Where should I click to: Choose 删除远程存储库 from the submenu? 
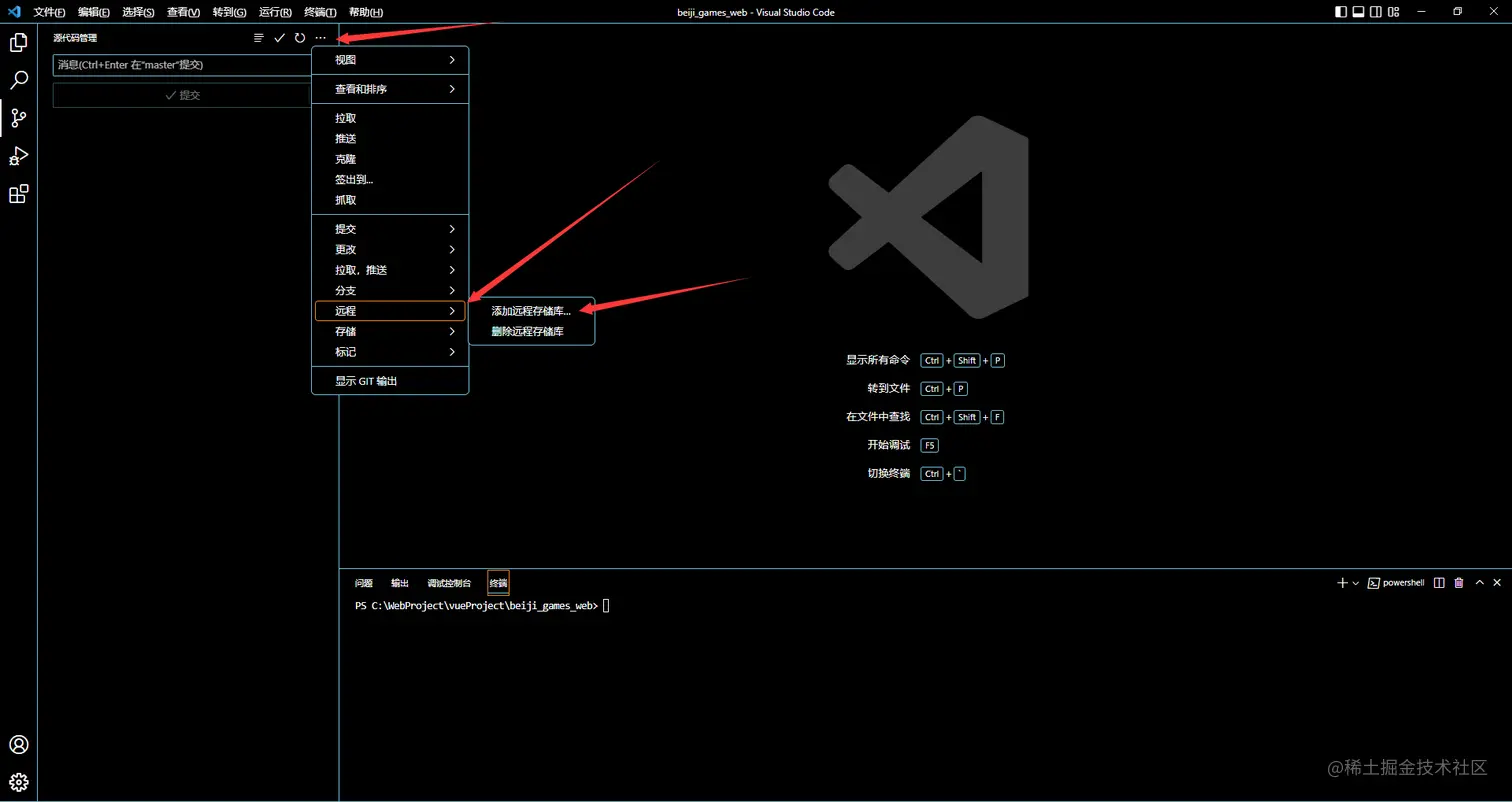click(x=531, y=331)
